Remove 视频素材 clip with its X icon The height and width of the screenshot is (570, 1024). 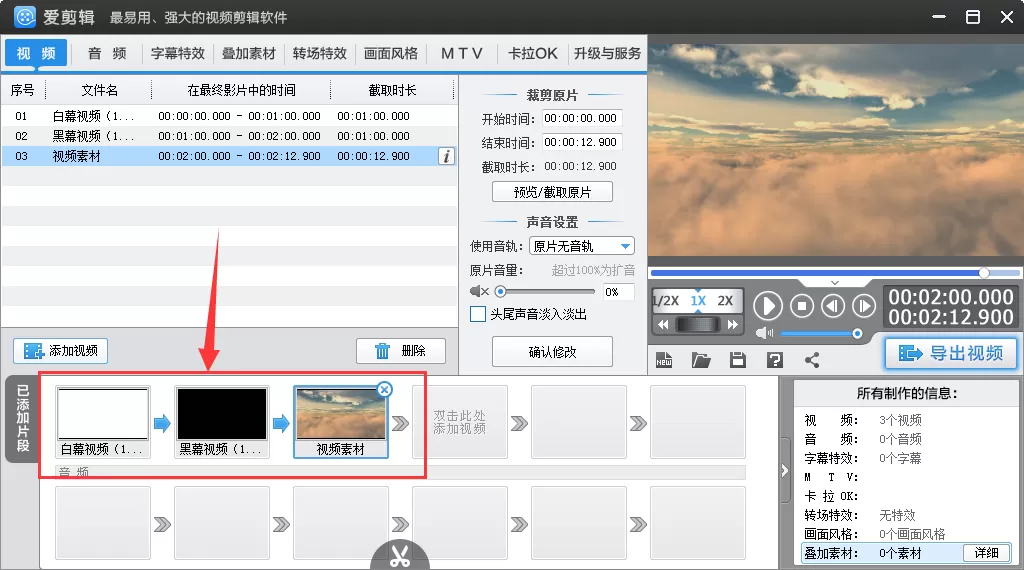(x=385, y=390)
